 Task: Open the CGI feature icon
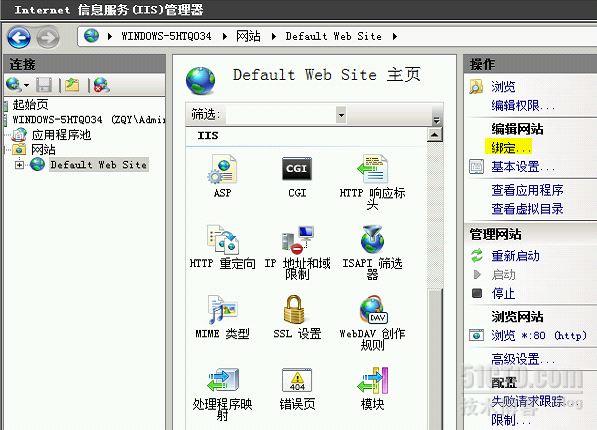click(x=297, y=169)
